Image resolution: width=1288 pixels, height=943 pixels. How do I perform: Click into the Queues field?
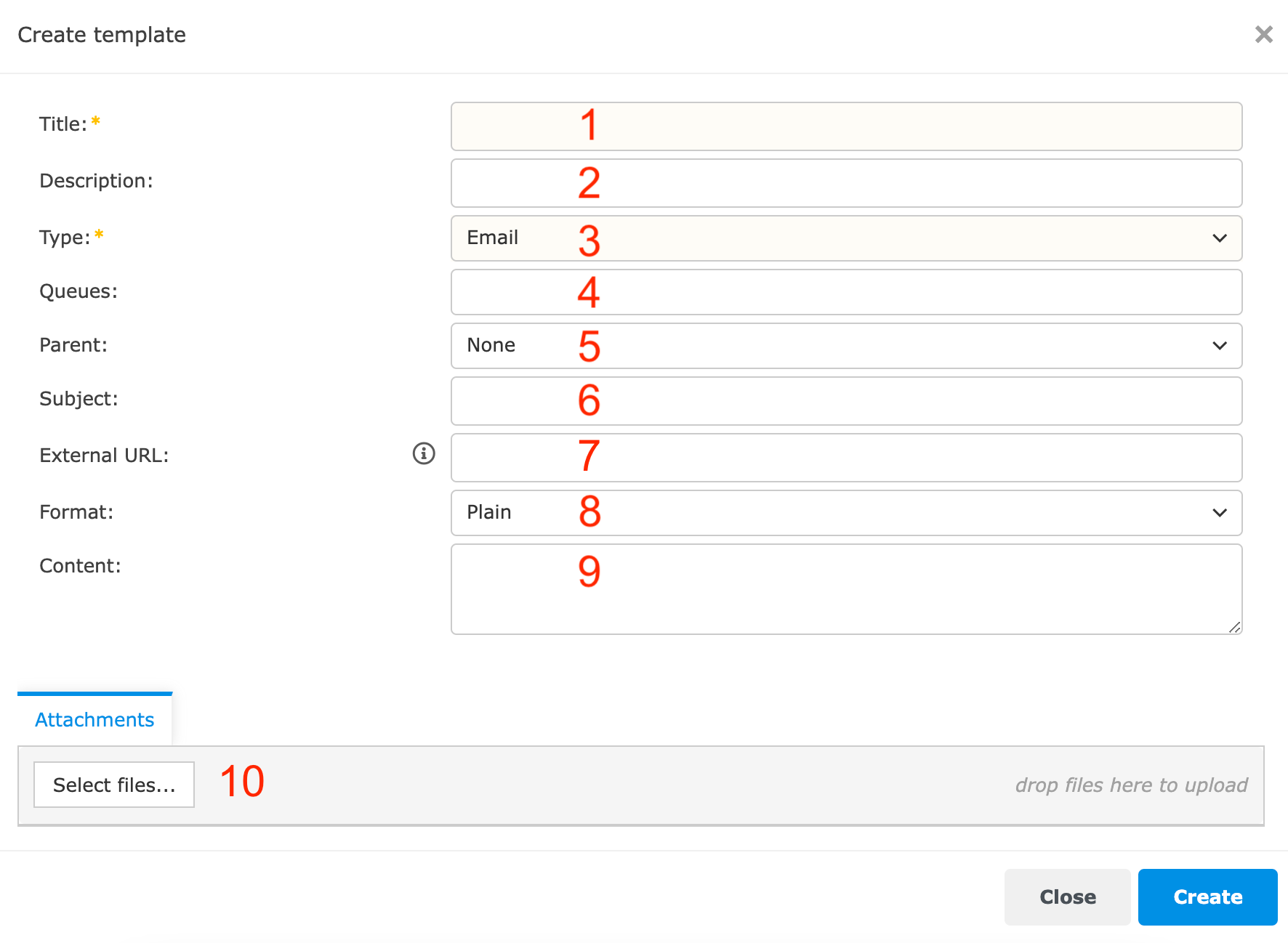tap(846, 292)
